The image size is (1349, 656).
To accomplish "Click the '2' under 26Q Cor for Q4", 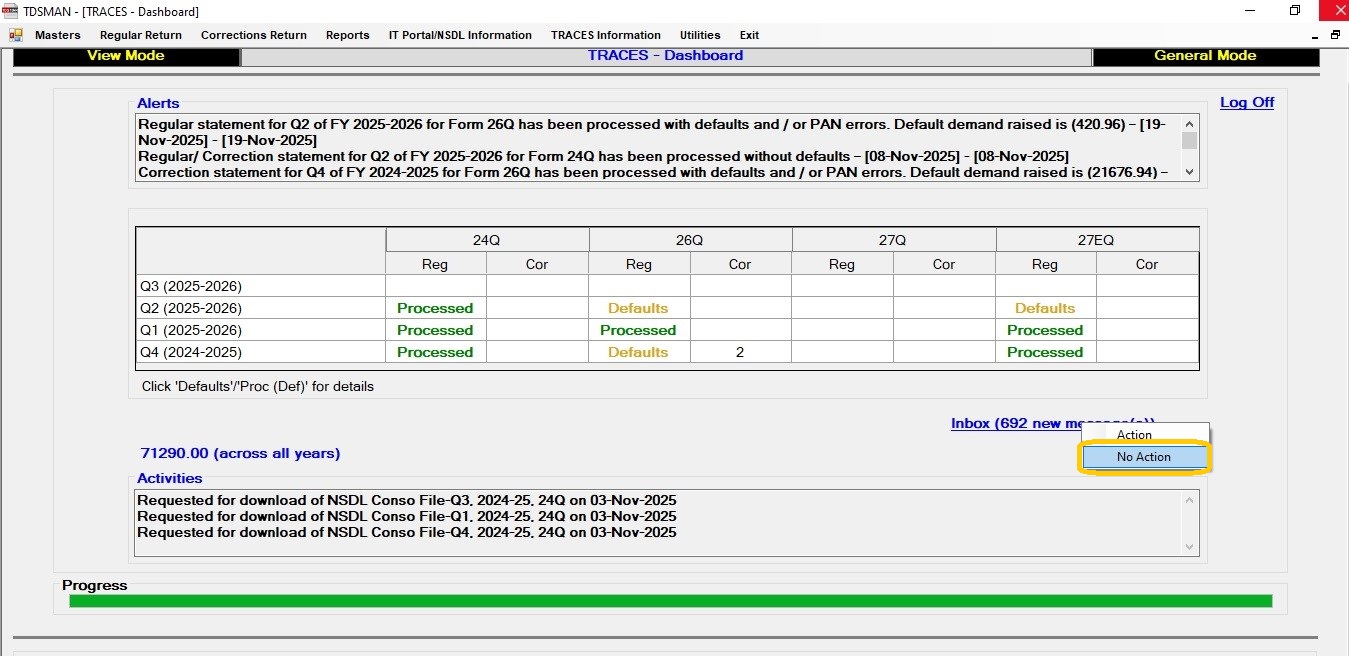I will [740, 352].
